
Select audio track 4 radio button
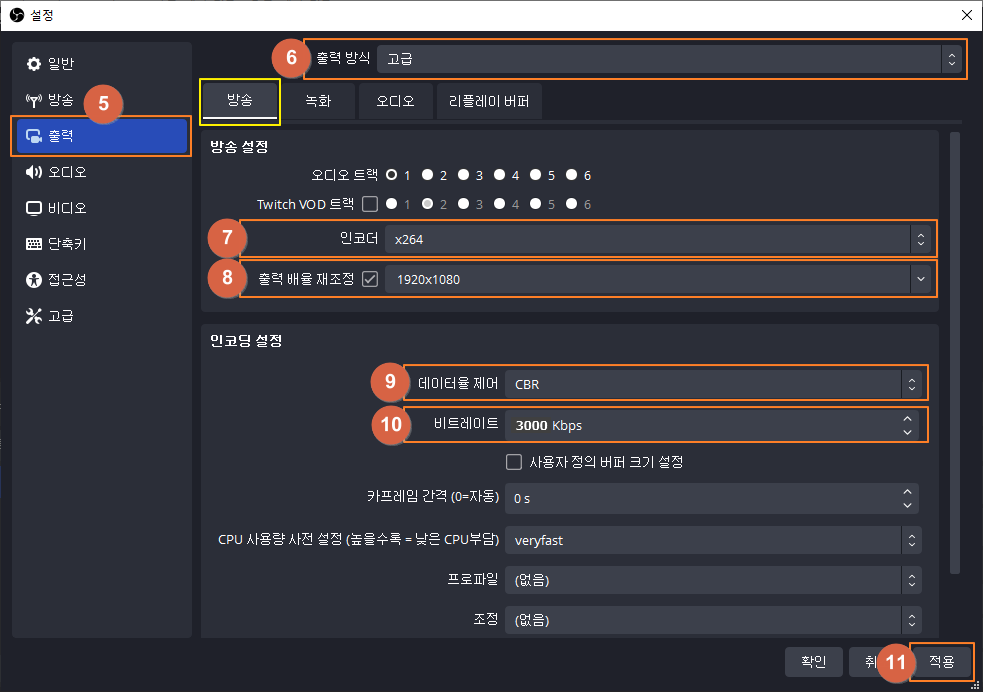point(500,175)
